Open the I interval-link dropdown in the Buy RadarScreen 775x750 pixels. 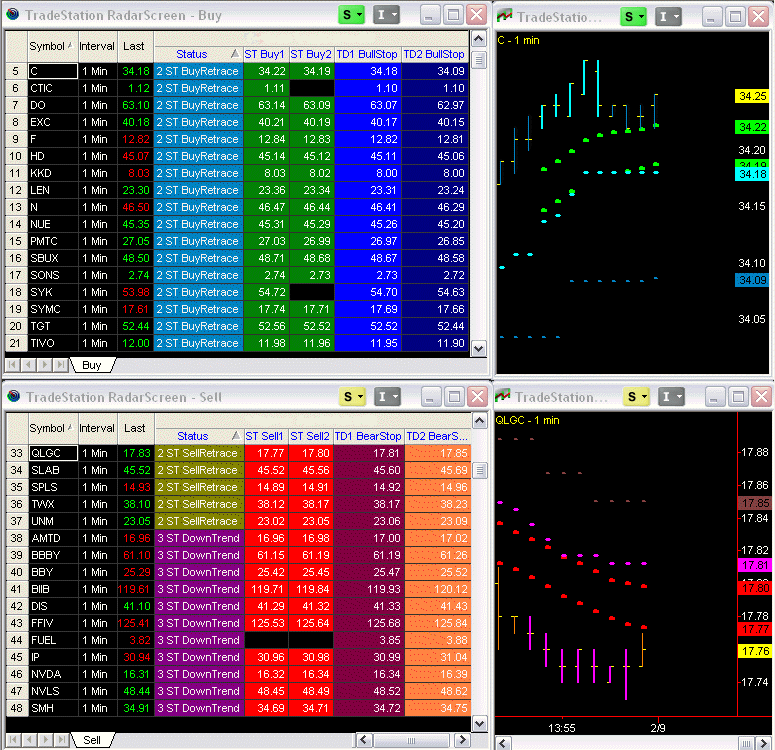click(387, 15)
